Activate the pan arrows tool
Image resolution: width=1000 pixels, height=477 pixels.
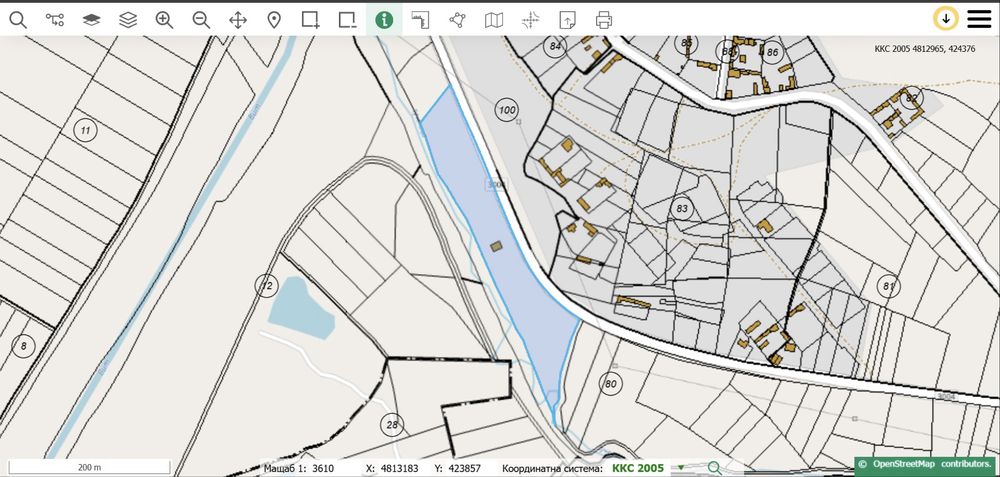pos(238,20)
